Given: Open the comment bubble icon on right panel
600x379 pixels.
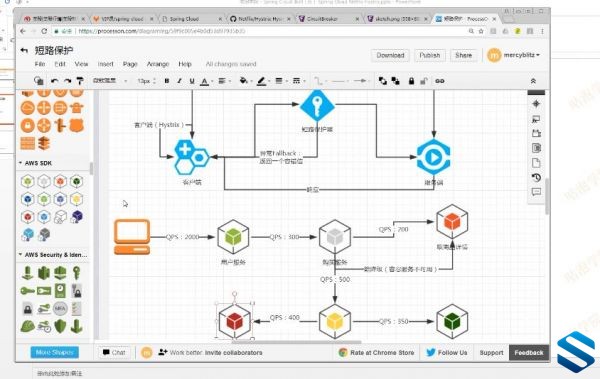Looking at the screenshot, I should (x=536, y=192).
